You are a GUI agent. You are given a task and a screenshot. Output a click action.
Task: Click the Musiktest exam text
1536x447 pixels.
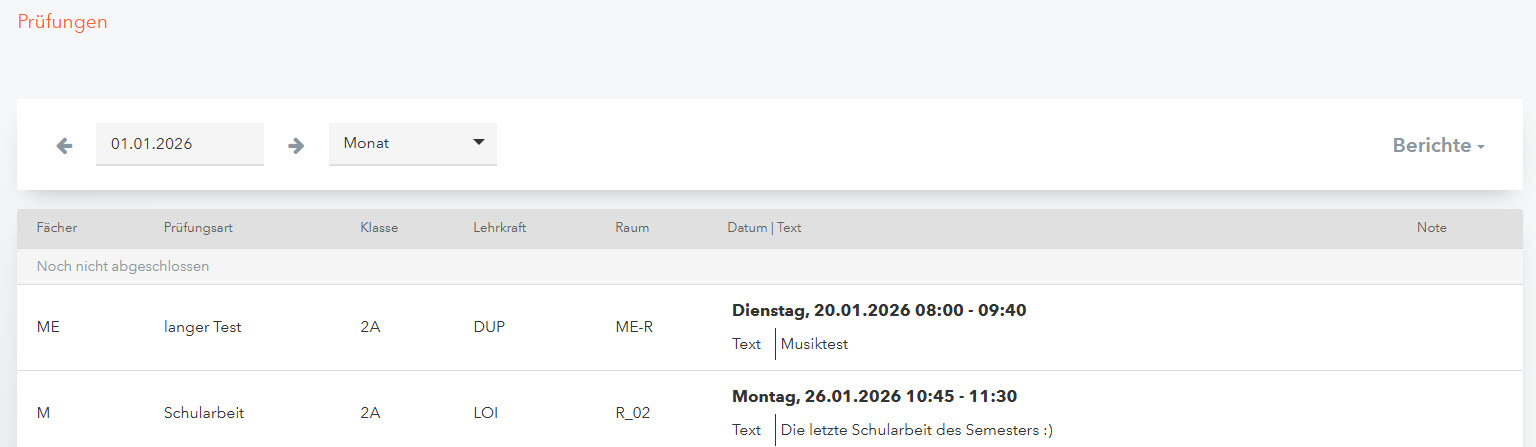tap(814, 344)
